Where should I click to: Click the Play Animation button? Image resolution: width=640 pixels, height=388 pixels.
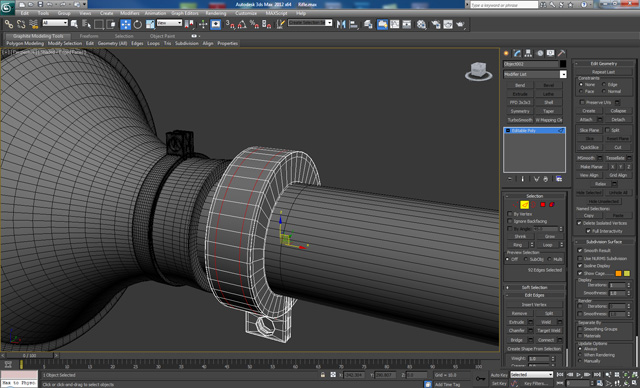coord(578,375)
